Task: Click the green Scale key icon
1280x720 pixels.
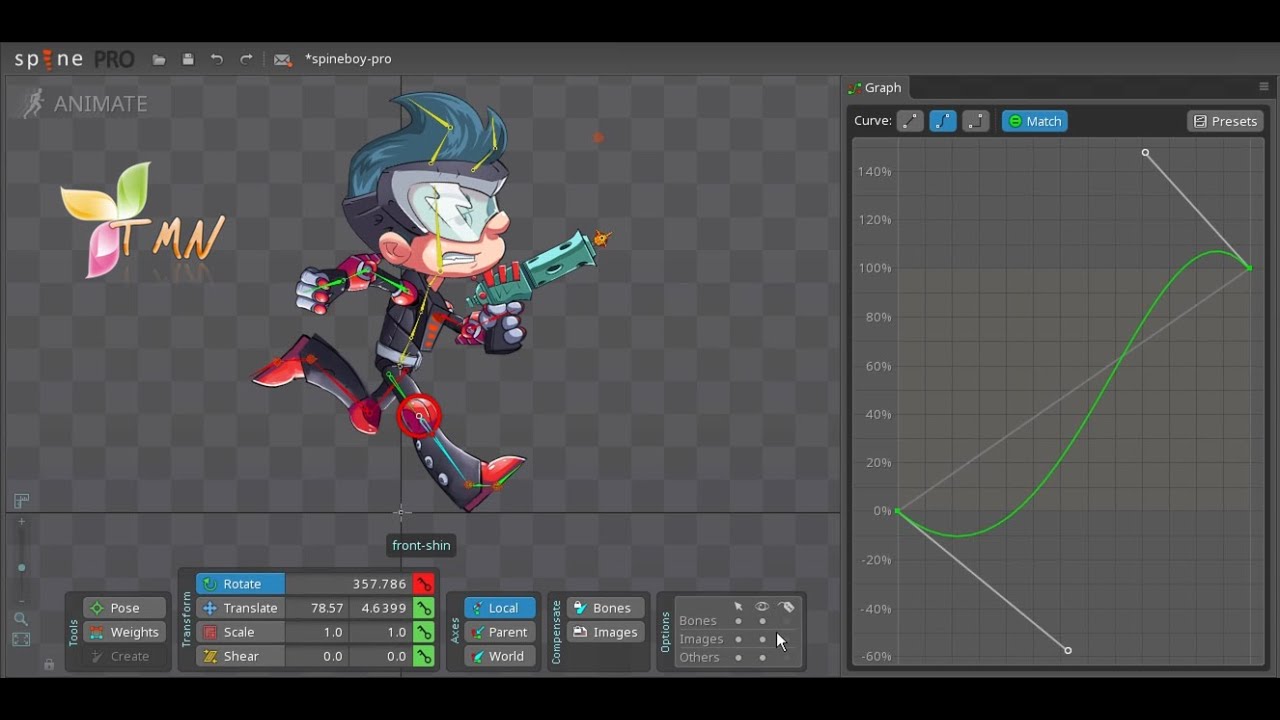Action: point(424,632)
